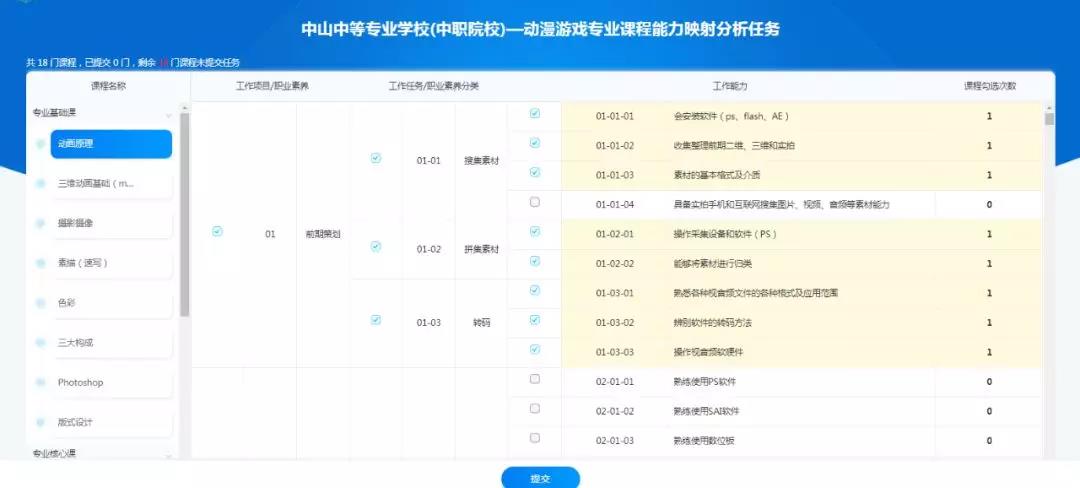
Task: Click the dot icon beside 三大构成
Action: pyautogui.click(x=40, y=343)
